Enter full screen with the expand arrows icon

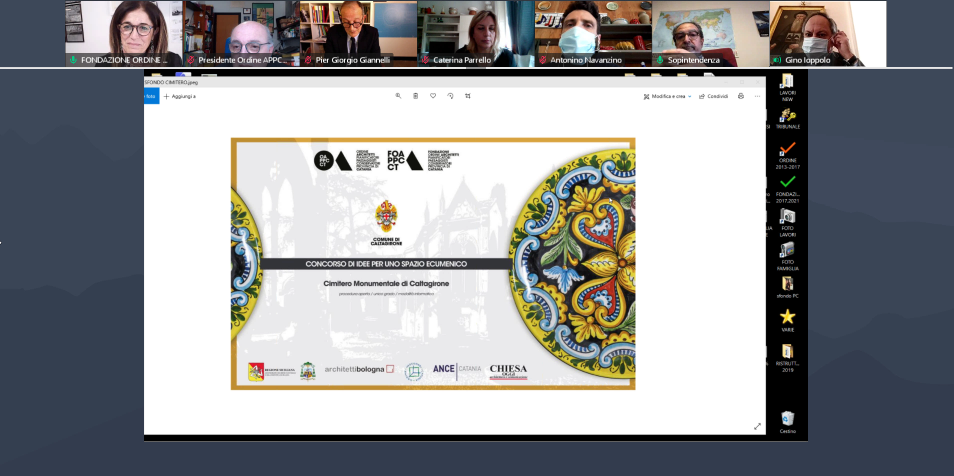coord(757,427)
